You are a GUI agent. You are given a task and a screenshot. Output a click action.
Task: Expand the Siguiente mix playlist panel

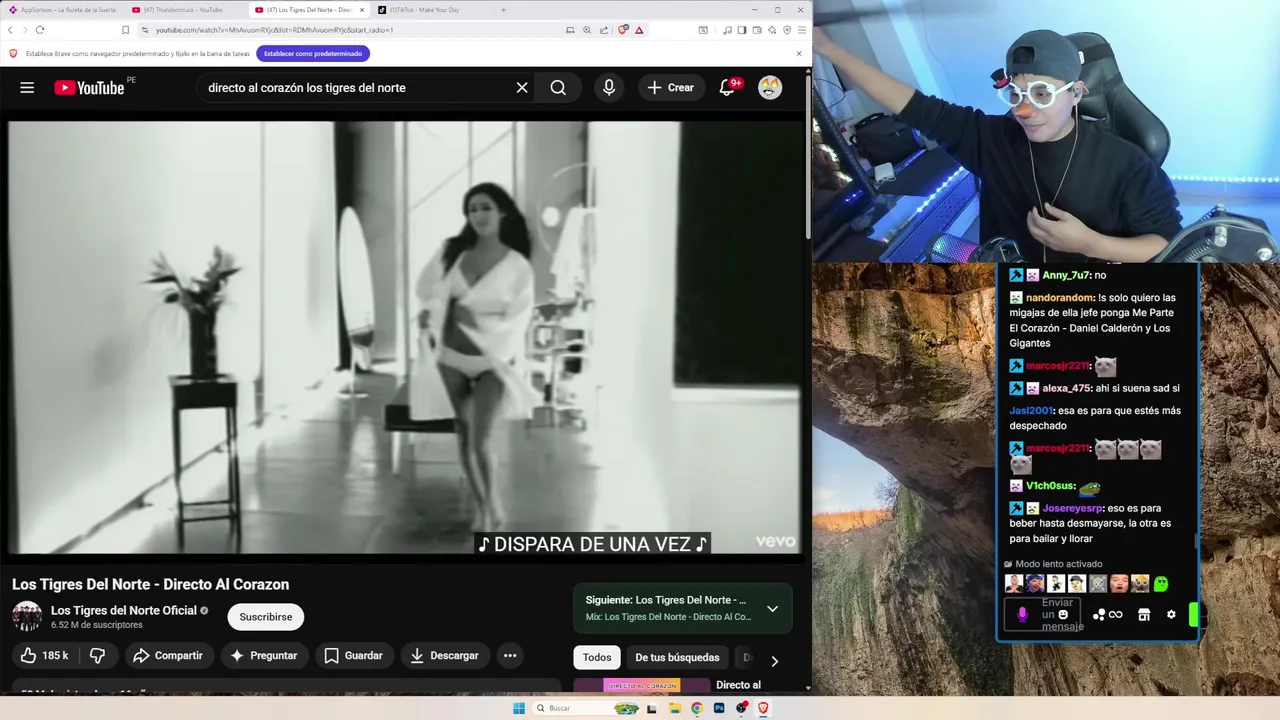point(772,608)
